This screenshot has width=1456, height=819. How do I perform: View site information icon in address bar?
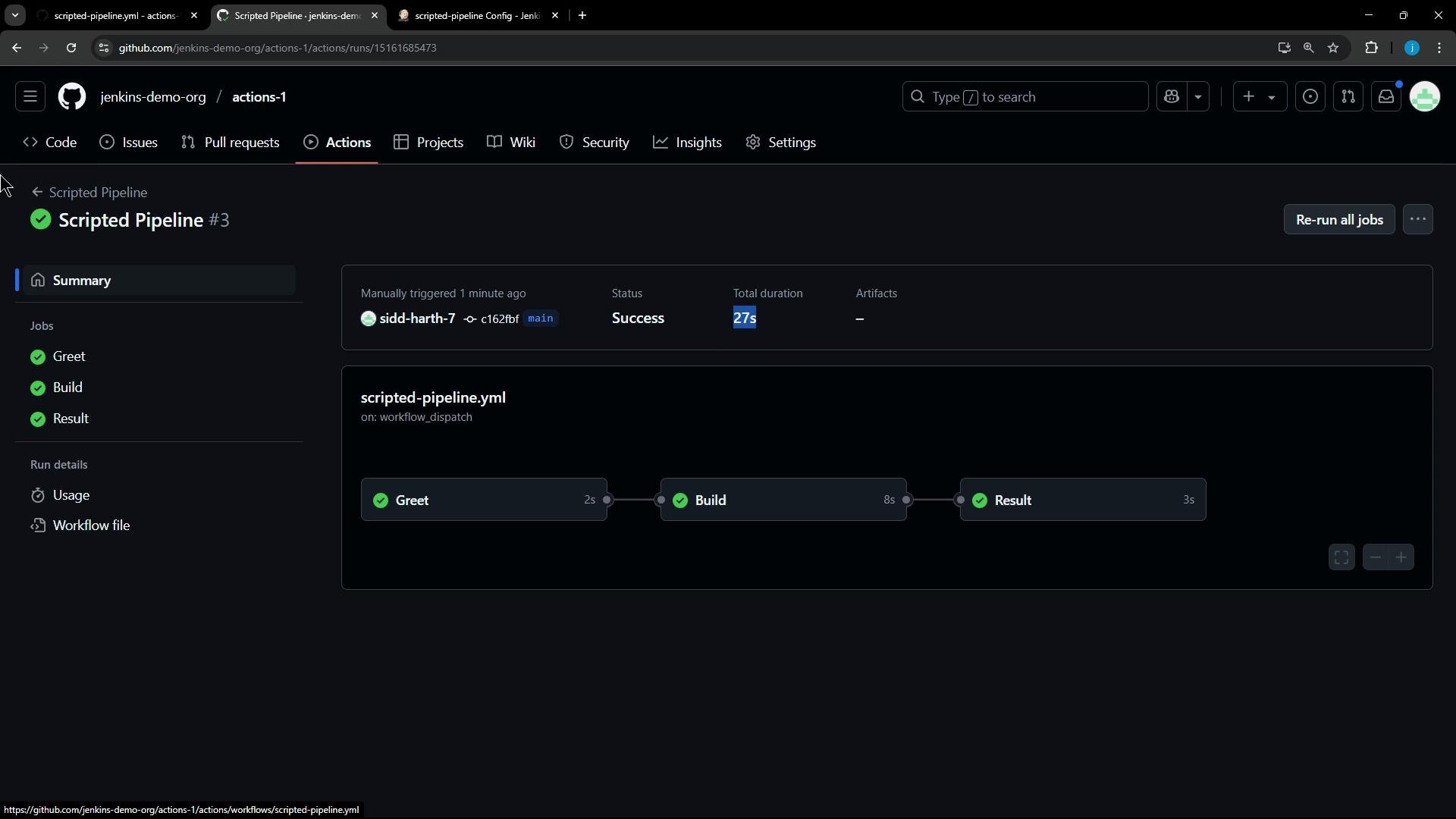(x=104, y=48)
